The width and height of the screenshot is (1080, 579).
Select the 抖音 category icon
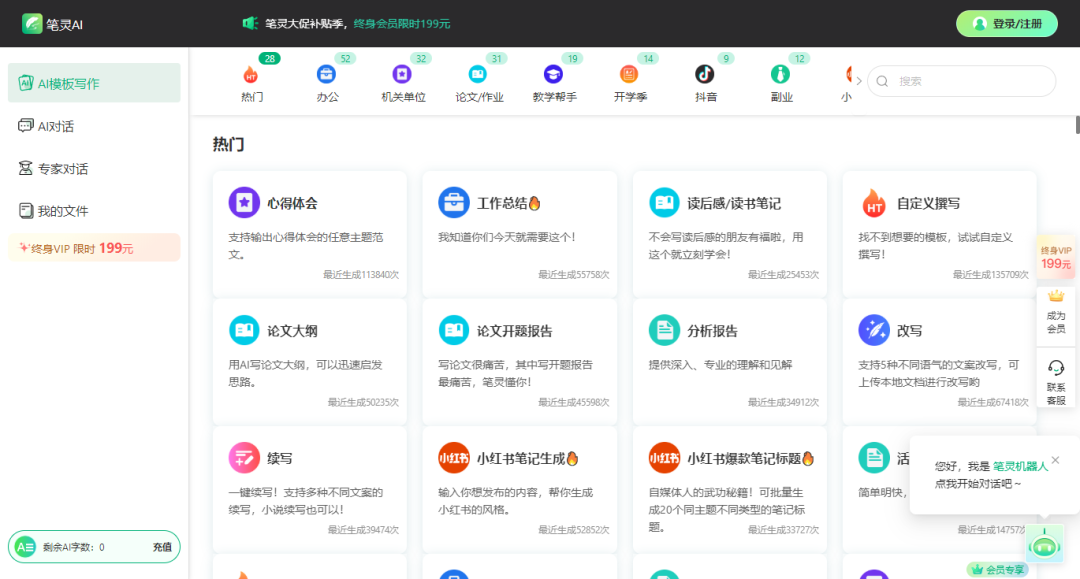click(705, 74)
